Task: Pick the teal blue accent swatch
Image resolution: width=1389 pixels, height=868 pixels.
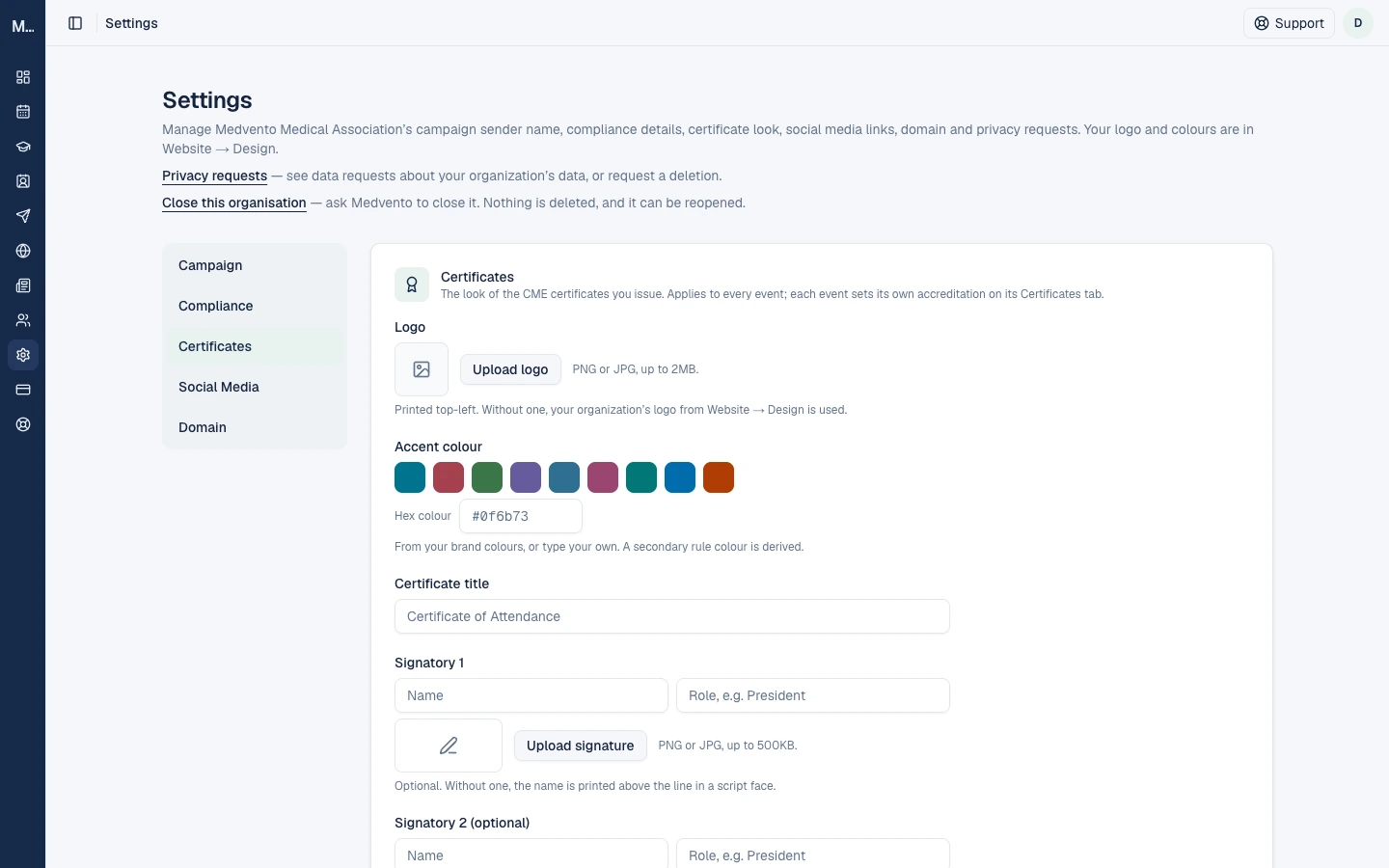Action: click(410, 477)
